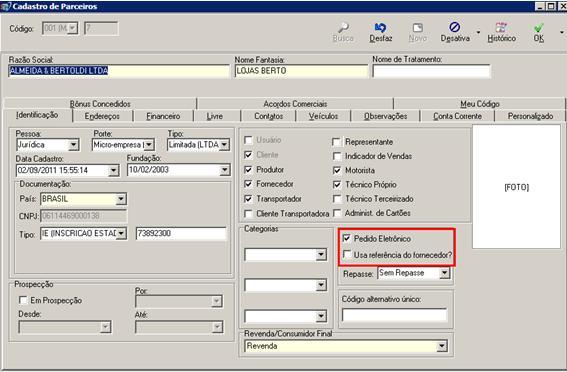567x372 pixels.
Task: Switch to the Livre tab
Action: [x=215, y=116]
